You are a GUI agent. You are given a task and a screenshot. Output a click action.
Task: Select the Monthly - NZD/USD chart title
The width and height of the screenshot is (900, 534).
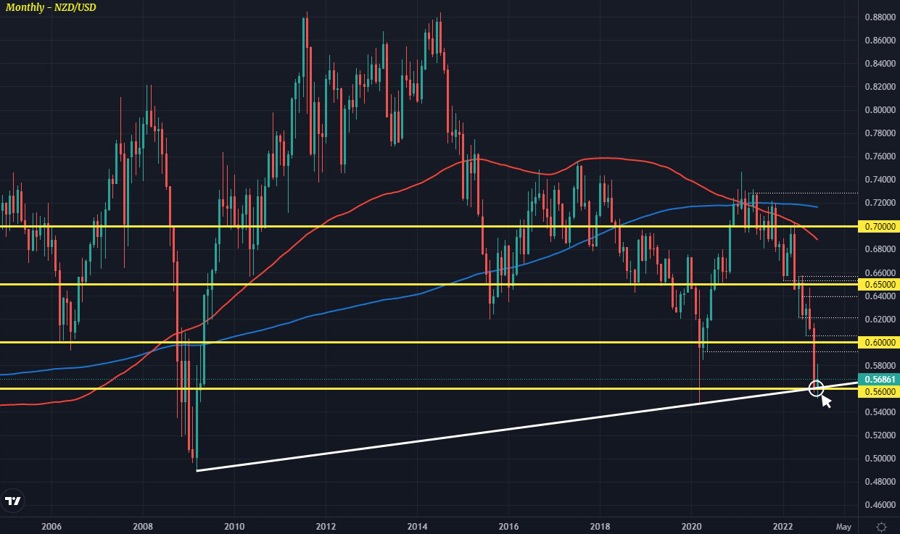(x=51, y=7)
